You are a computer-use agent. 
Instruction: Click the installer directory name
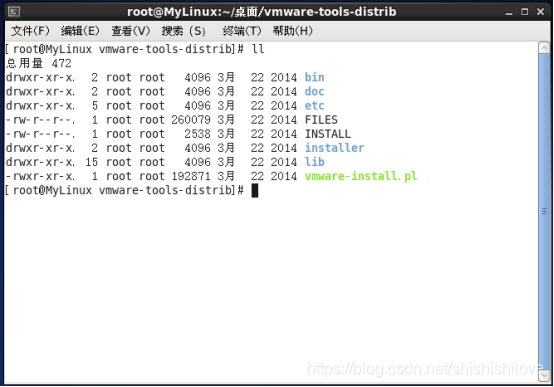click(x=334, y=148)
